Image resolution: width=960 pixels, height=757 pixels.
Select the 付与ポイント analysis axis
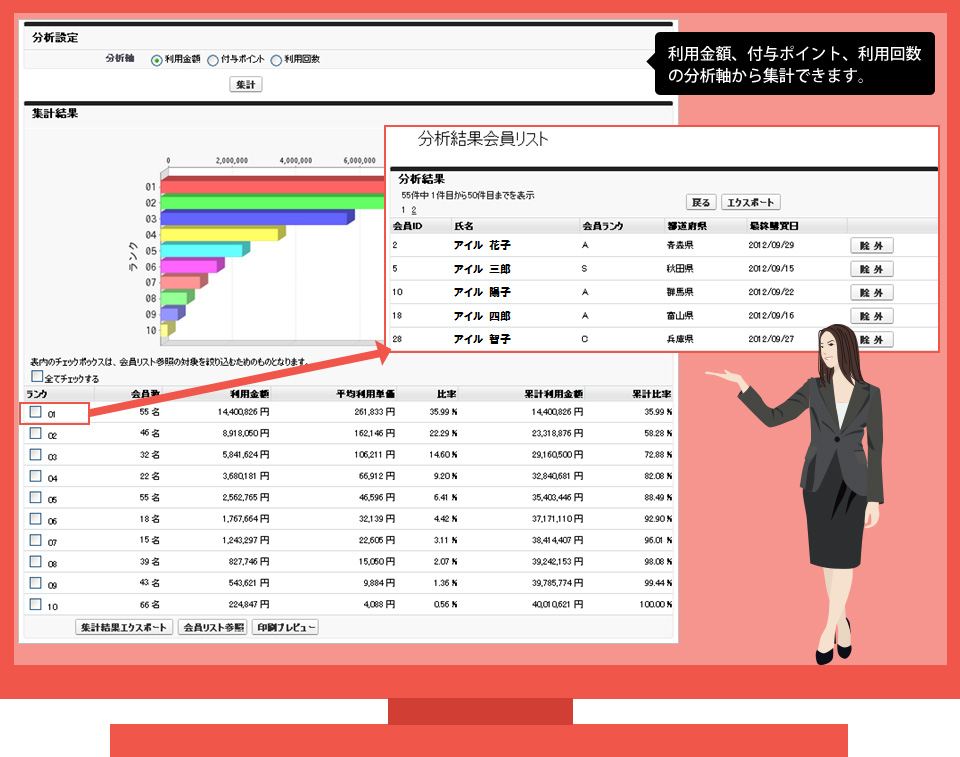coord(212,60)
